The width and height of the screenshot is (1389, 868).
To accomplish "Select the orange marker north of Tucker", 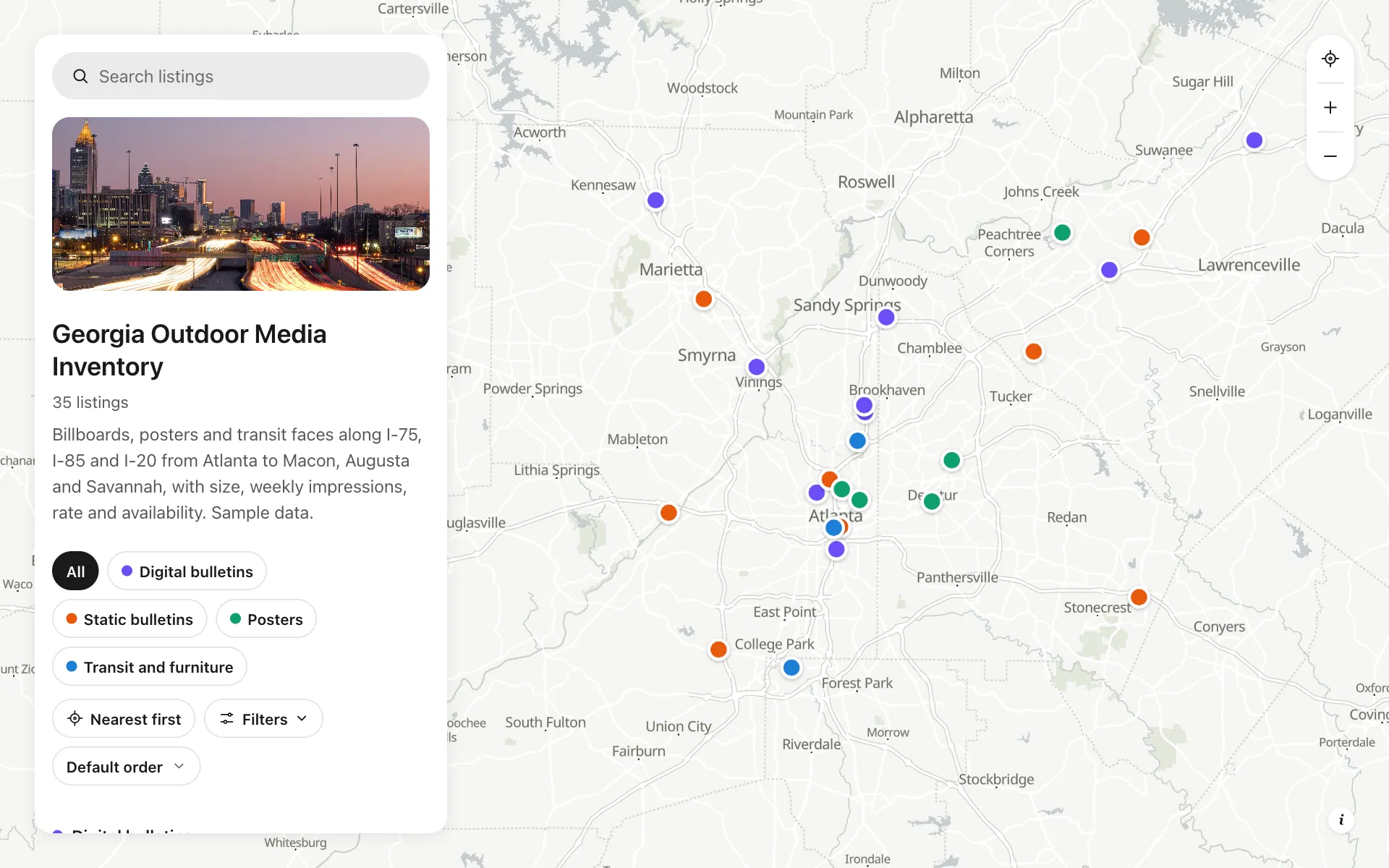I will pos(1034,352).
